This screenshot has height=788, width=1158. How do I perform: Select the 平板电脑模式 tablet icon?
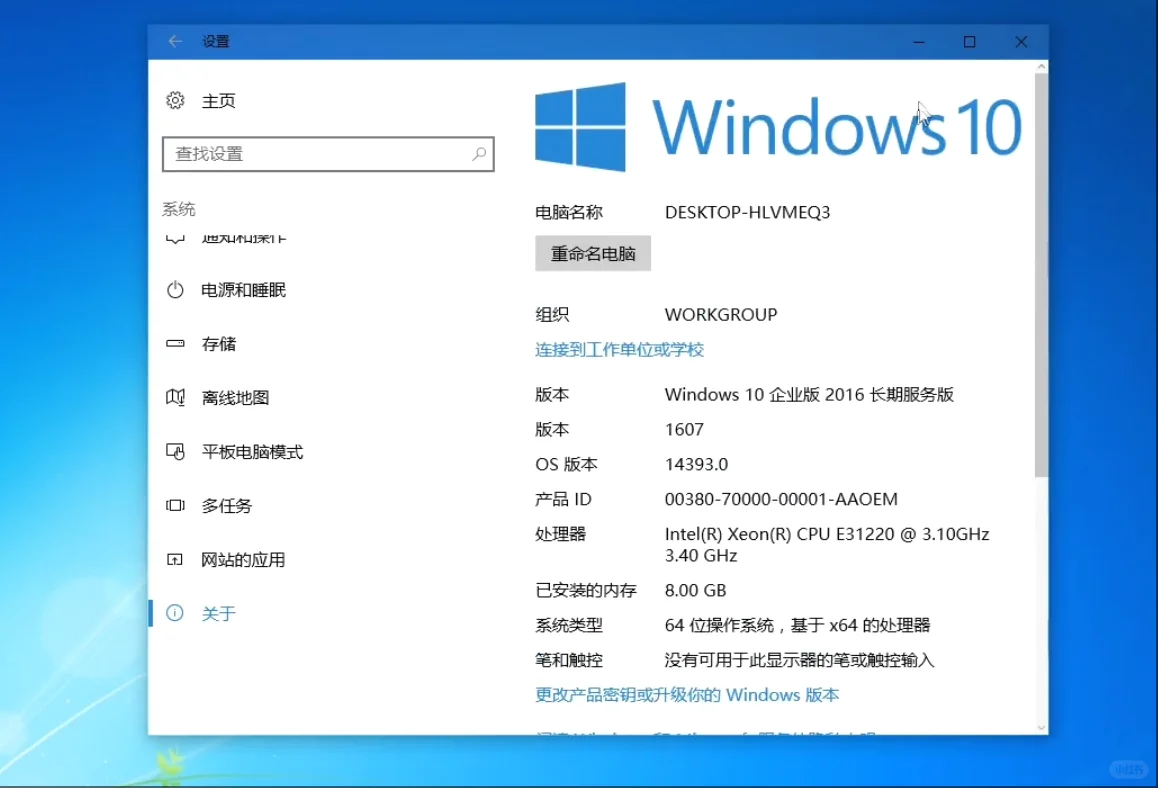175,451
